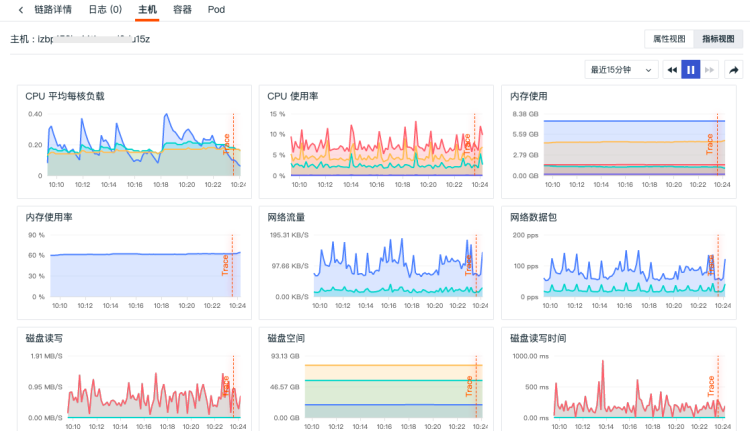Click the rewind time range icon
Image resolution: width=750 pixels, height=431 pixels.
(x=672, y=70)
